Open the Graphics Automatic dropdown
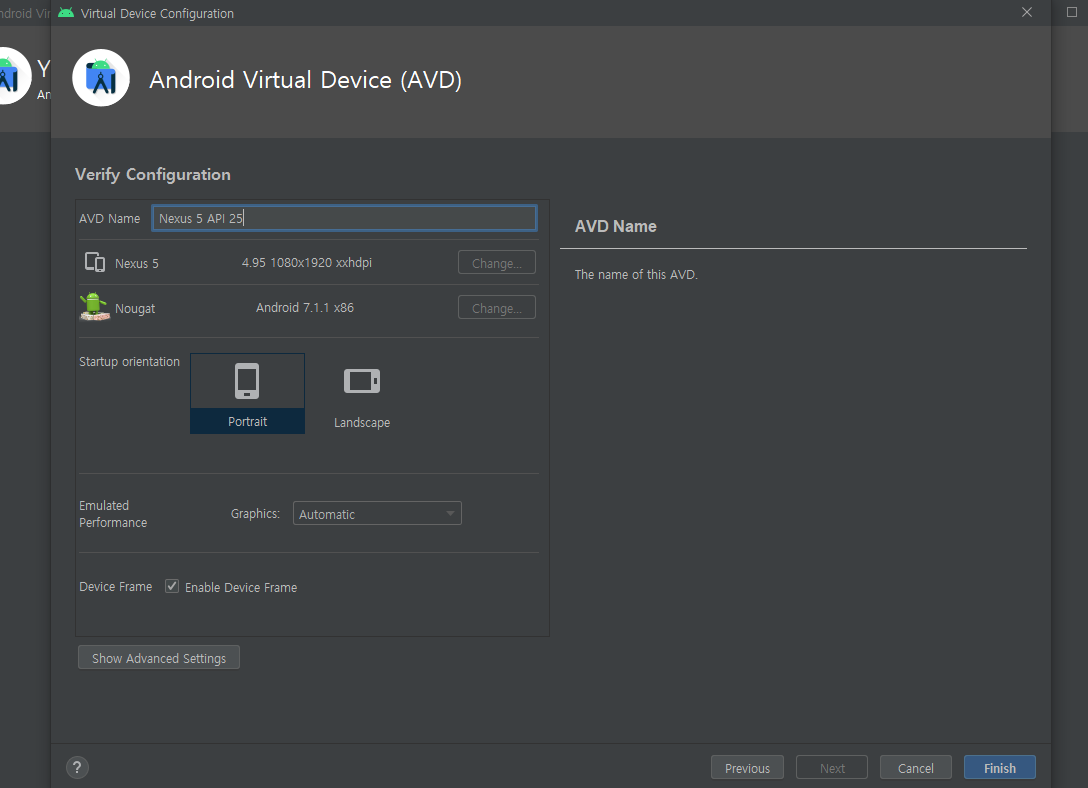 [377, 514]
